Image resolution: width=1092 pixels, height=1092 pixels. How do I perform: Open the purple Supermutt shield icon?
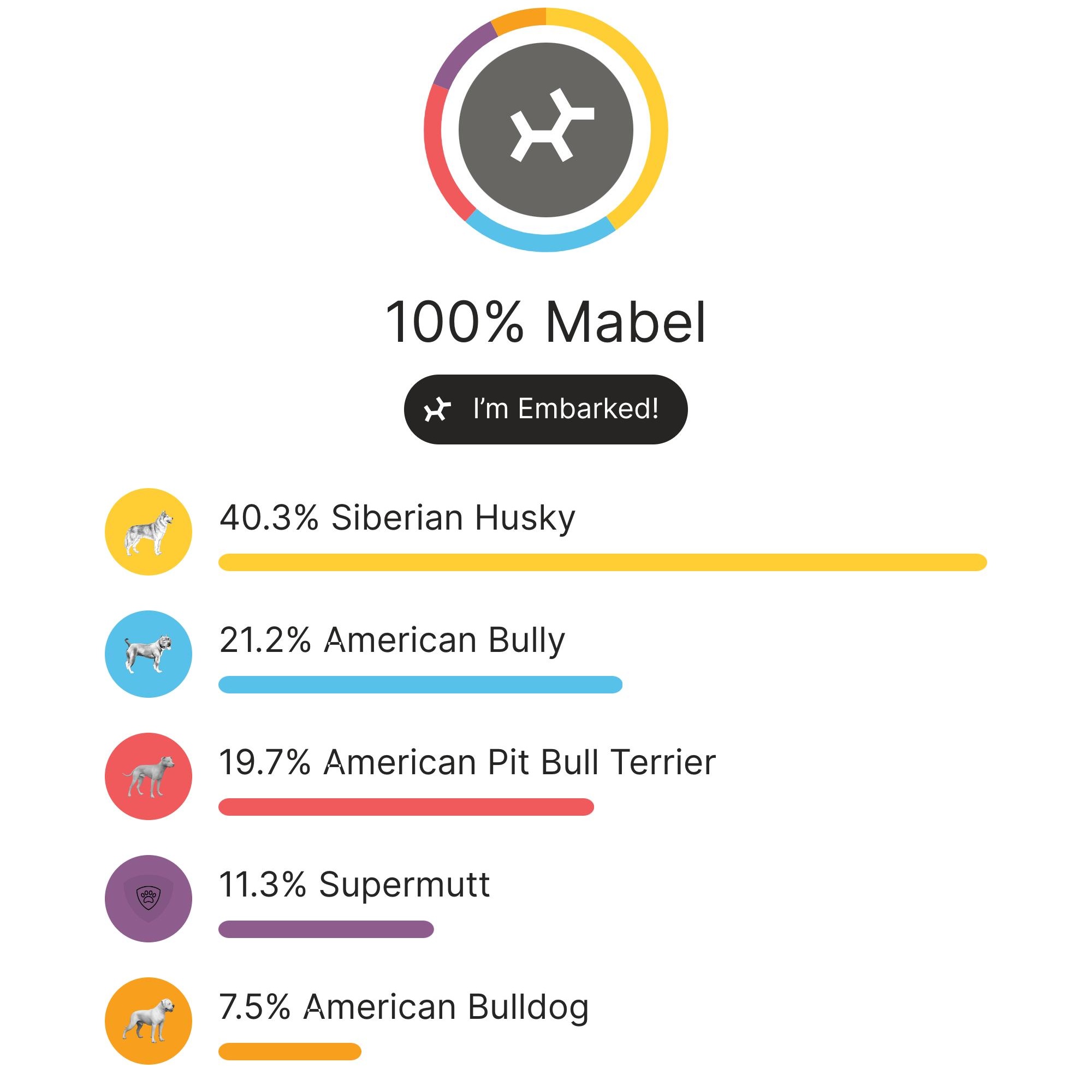pyautogui.click(x=148, y=898)
